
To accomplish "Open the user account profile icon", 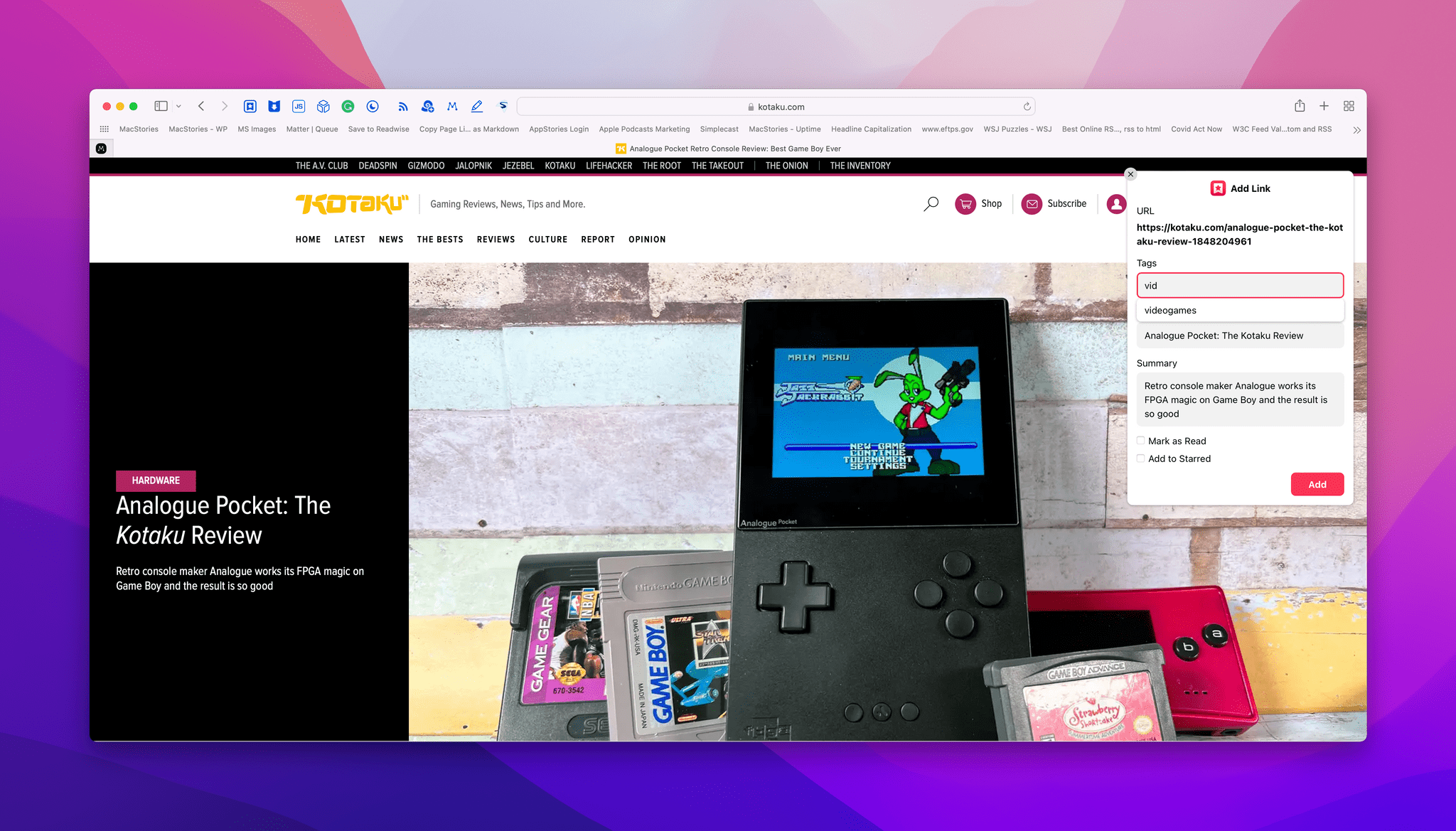I will (1116, 204).
